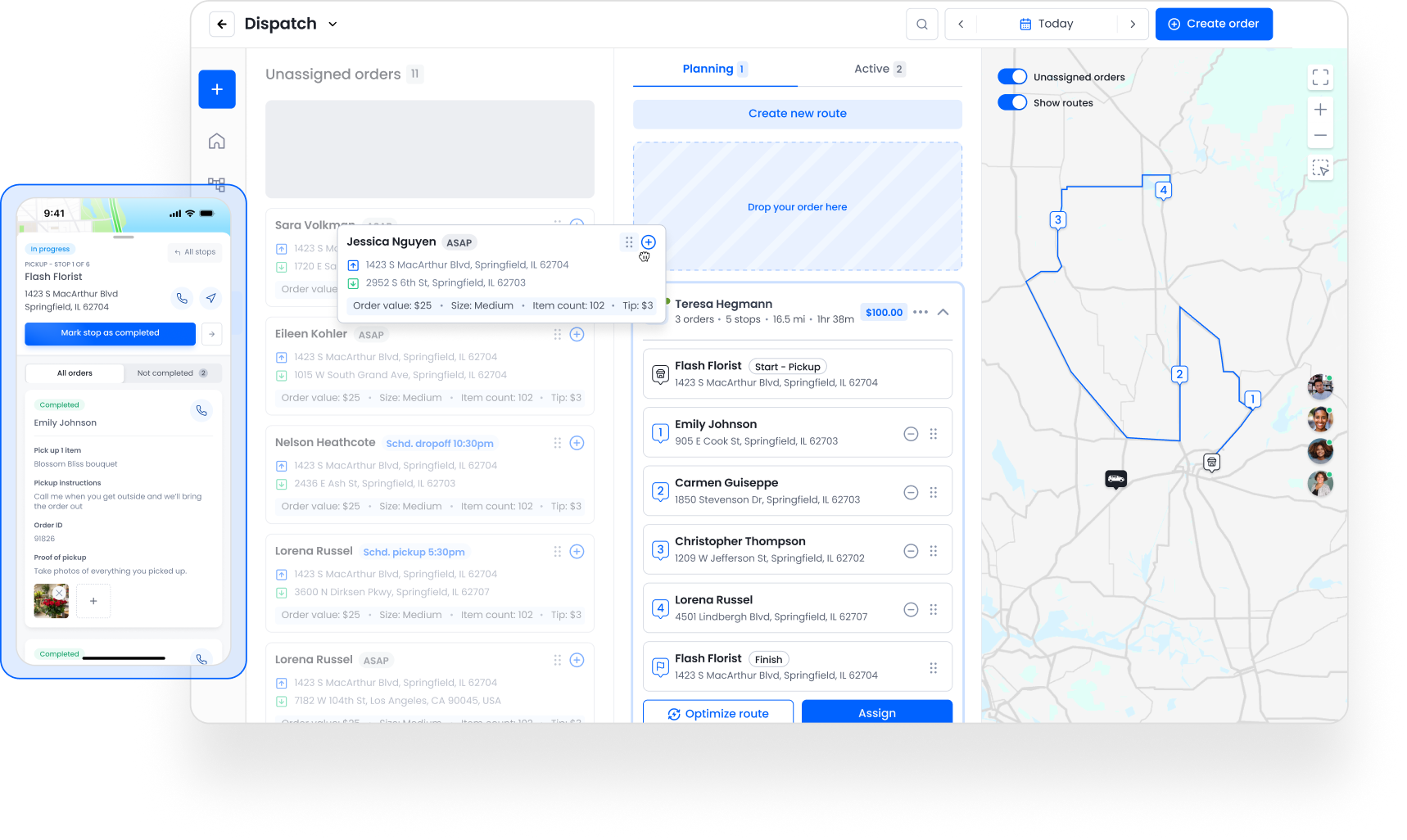Disable the Show routes toggle
The height and width of the screenshot is (840, 1407).
point(1012,102)
